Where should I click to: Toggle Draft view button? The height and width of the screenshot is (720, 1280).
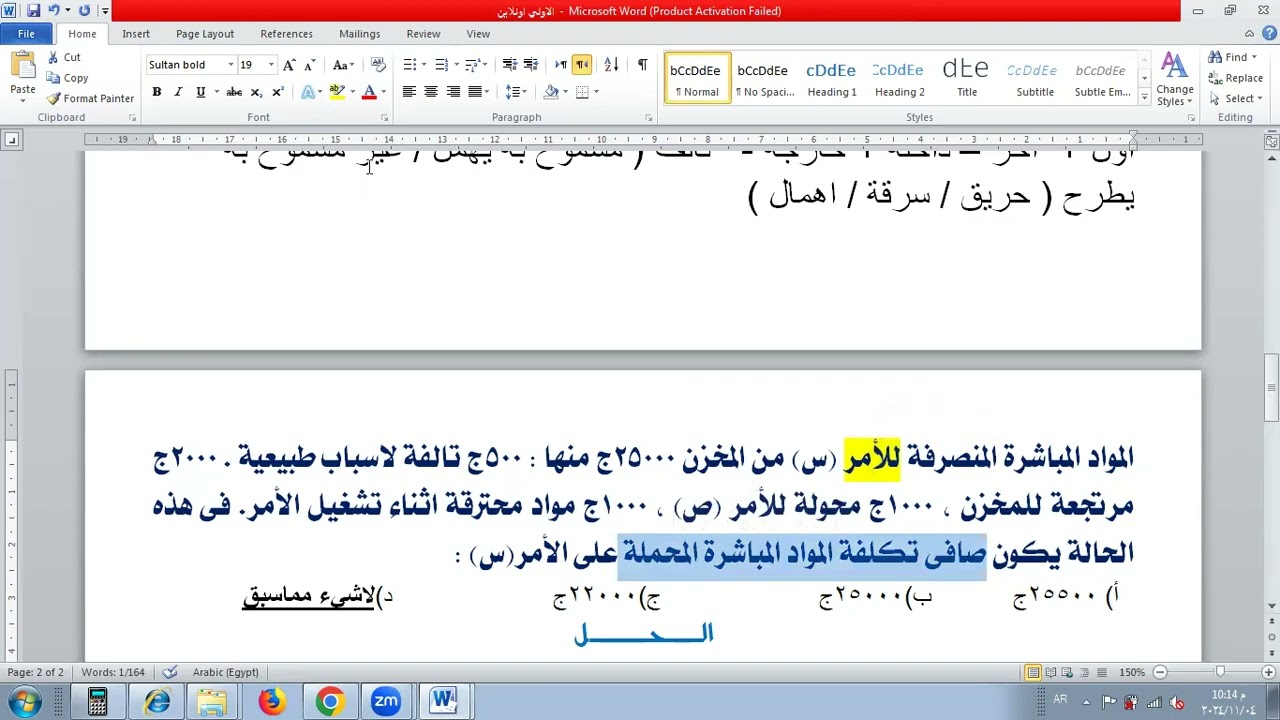pos(1102,672)
